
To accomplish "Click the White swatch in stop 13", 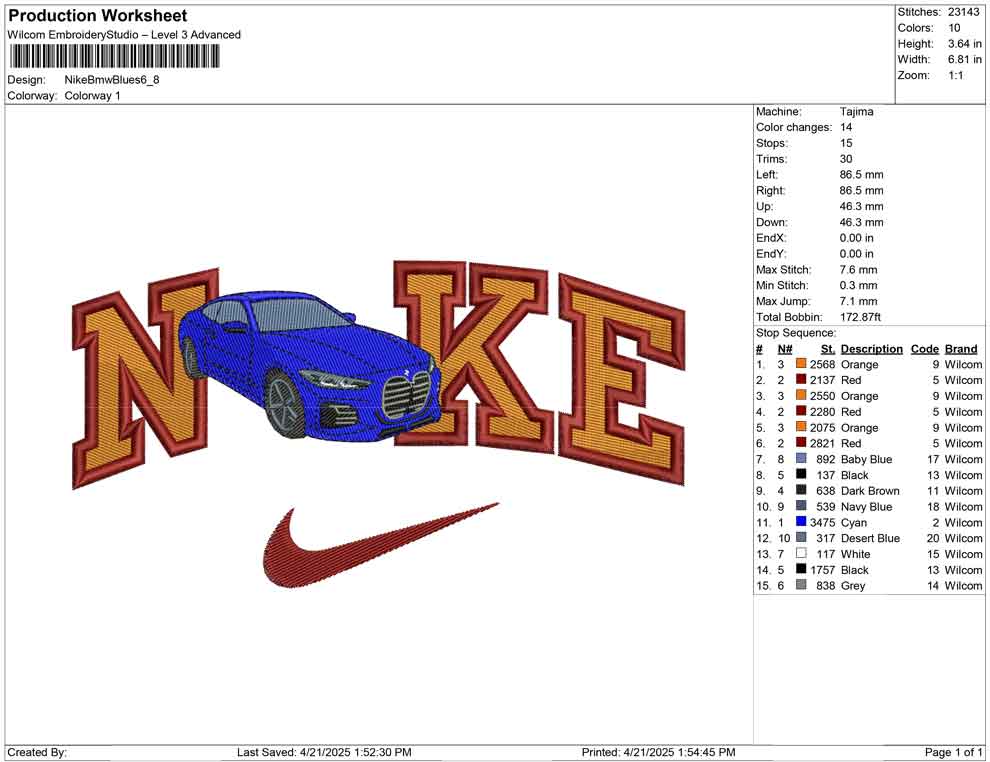I will (x=801, y=553).
